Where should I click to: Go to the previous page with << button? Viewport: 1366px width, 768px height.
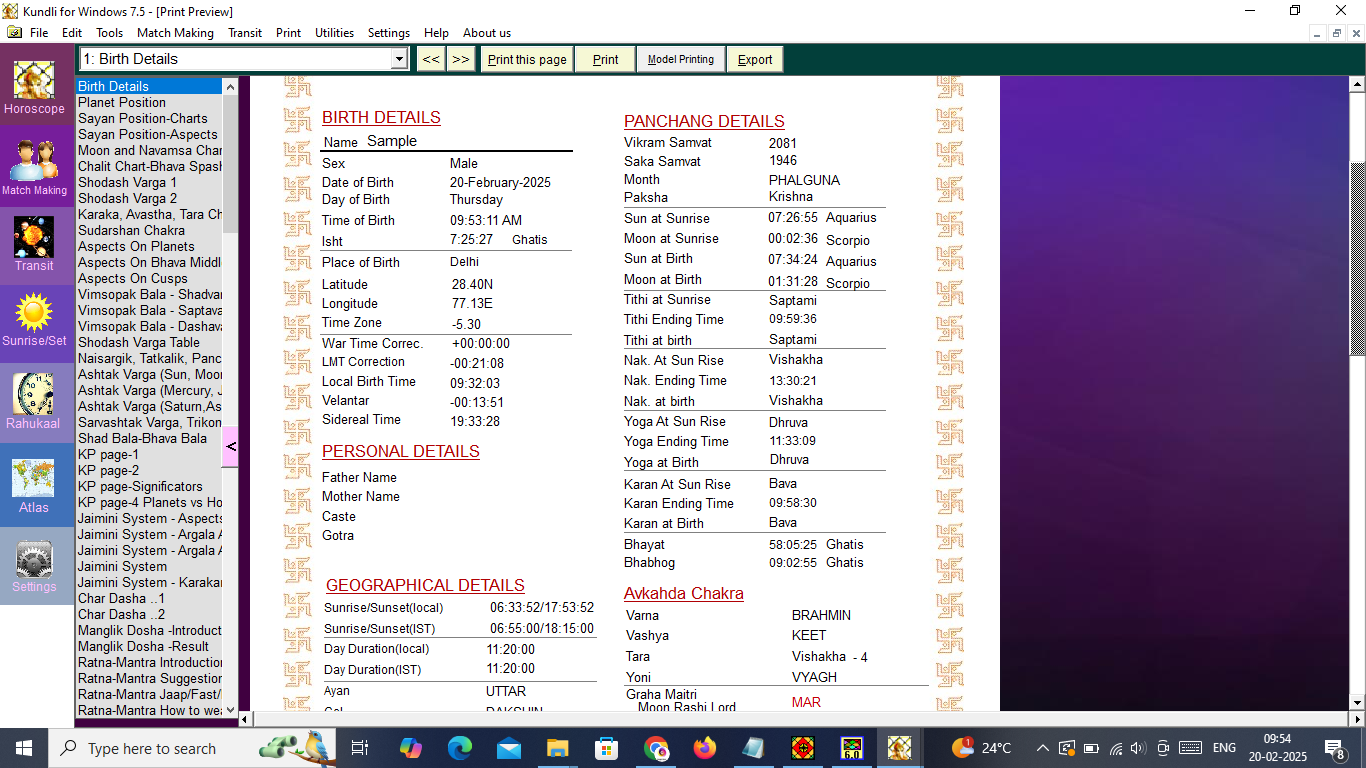click(430, 59)
